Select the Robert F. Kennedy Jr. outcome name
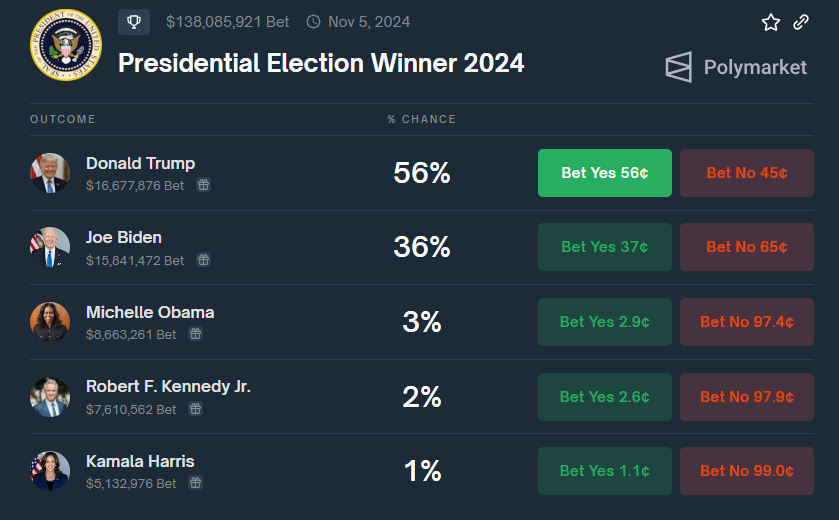This screenshot has width=839, height=520. click(168, 386)
